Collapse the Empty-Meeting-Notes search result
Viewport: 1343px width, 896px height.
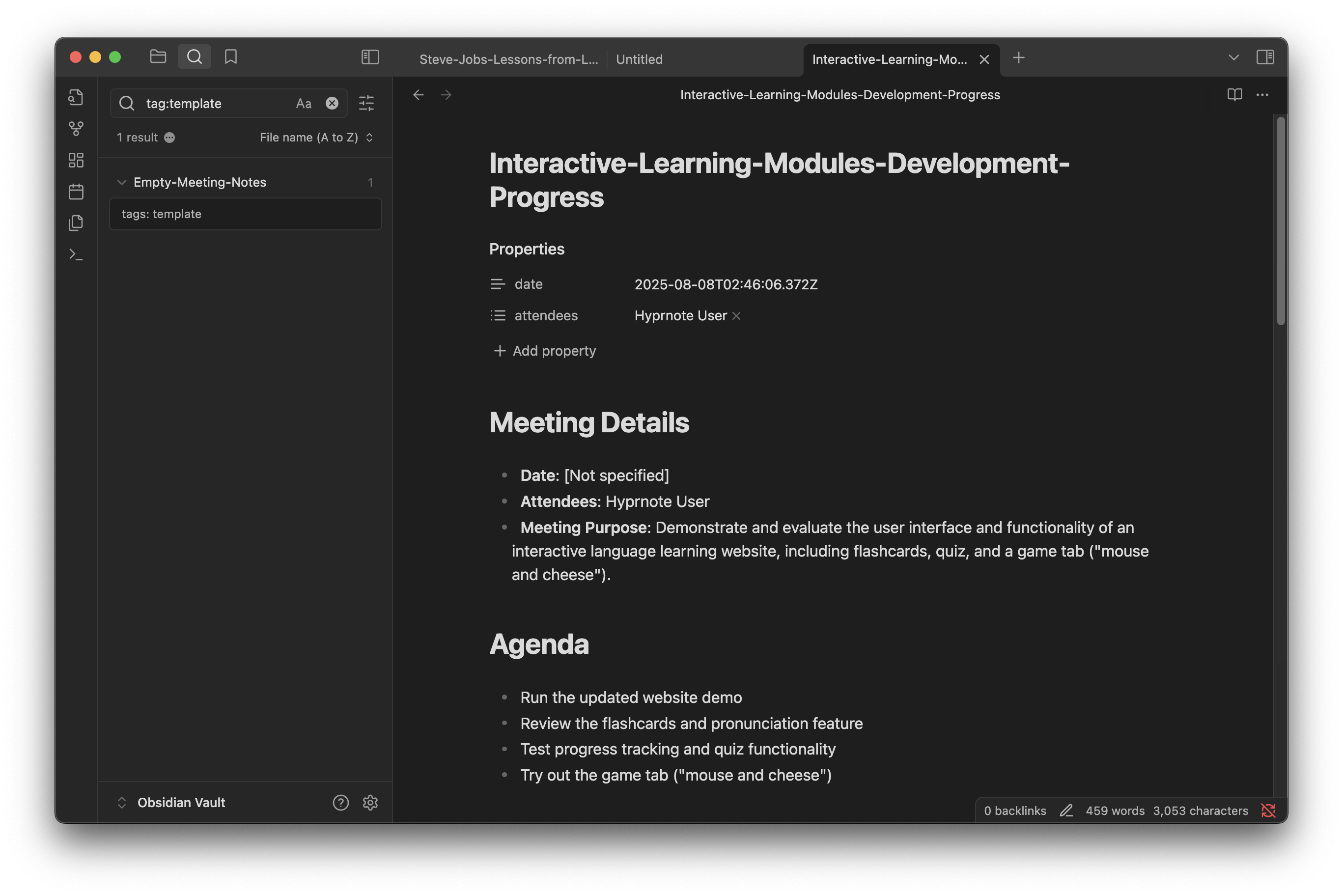tap(122, 182)
